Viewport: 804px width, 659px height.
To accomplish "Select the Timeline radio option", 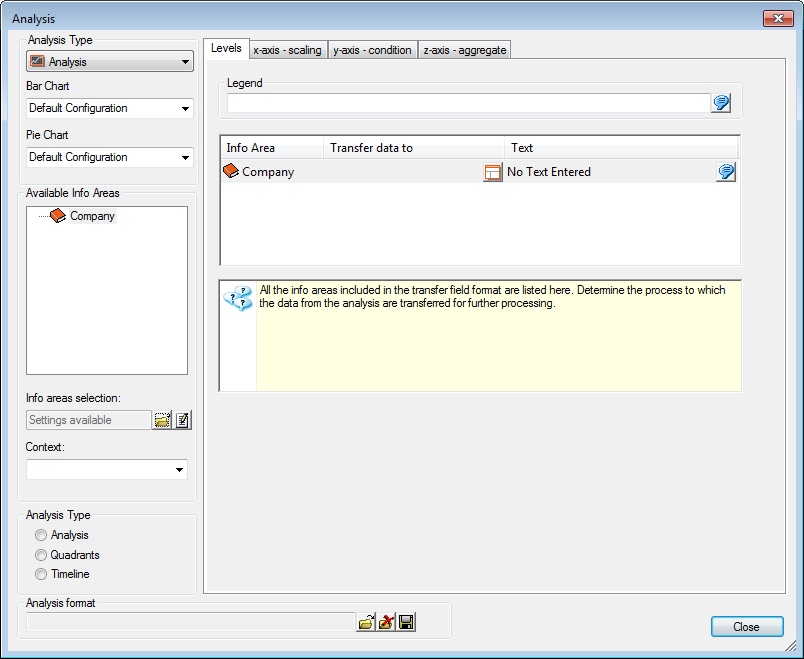I will pyautogui.click(x=41, y=574).
